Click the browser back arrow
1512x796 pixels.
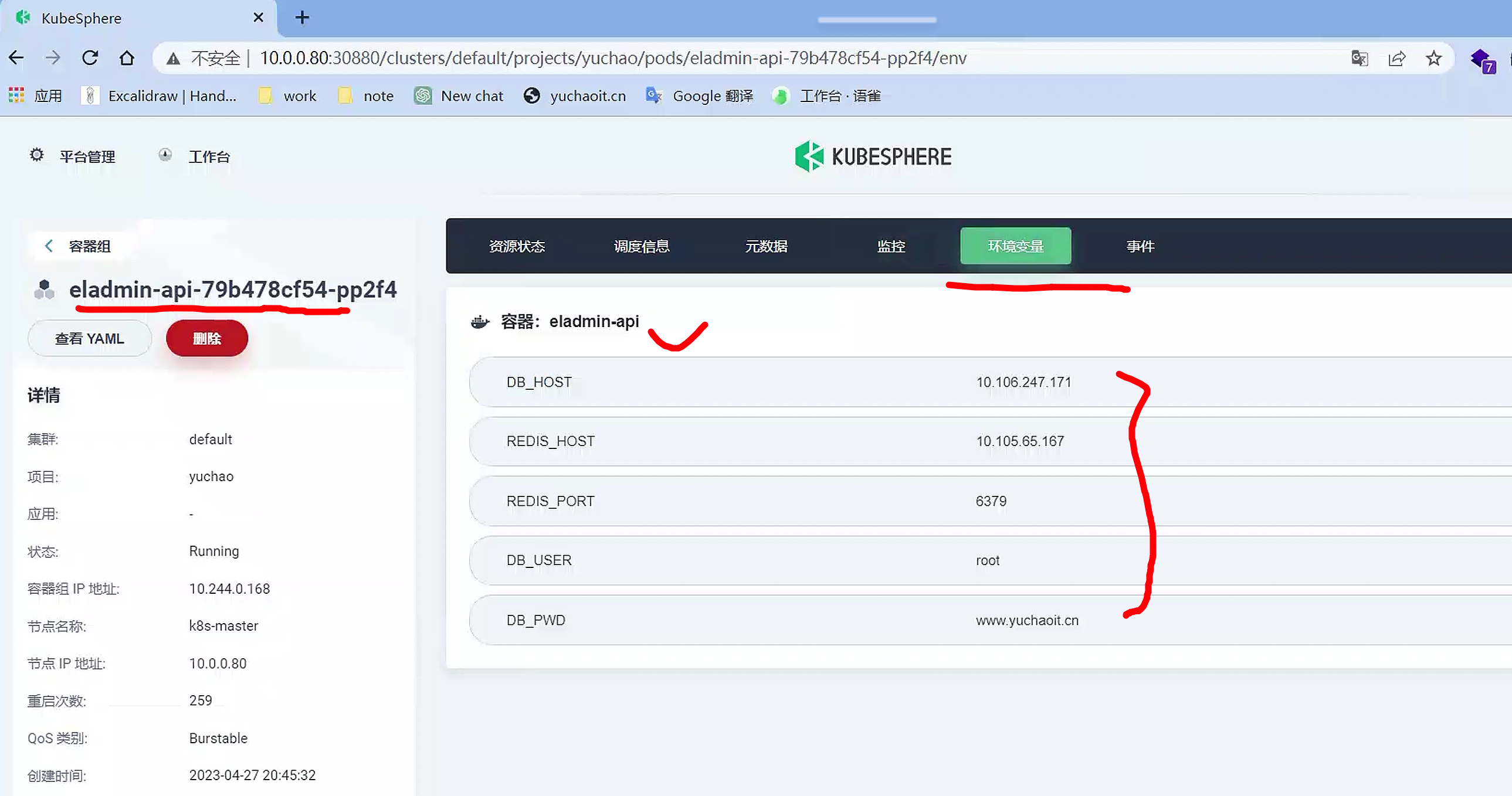pyautogui.click(x=16, y=58)
